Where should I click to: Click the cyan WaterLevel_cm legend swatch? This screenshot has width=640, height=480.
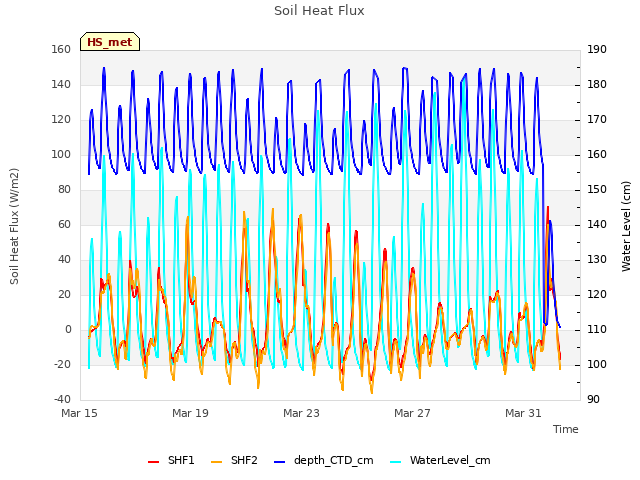point(396,462)
